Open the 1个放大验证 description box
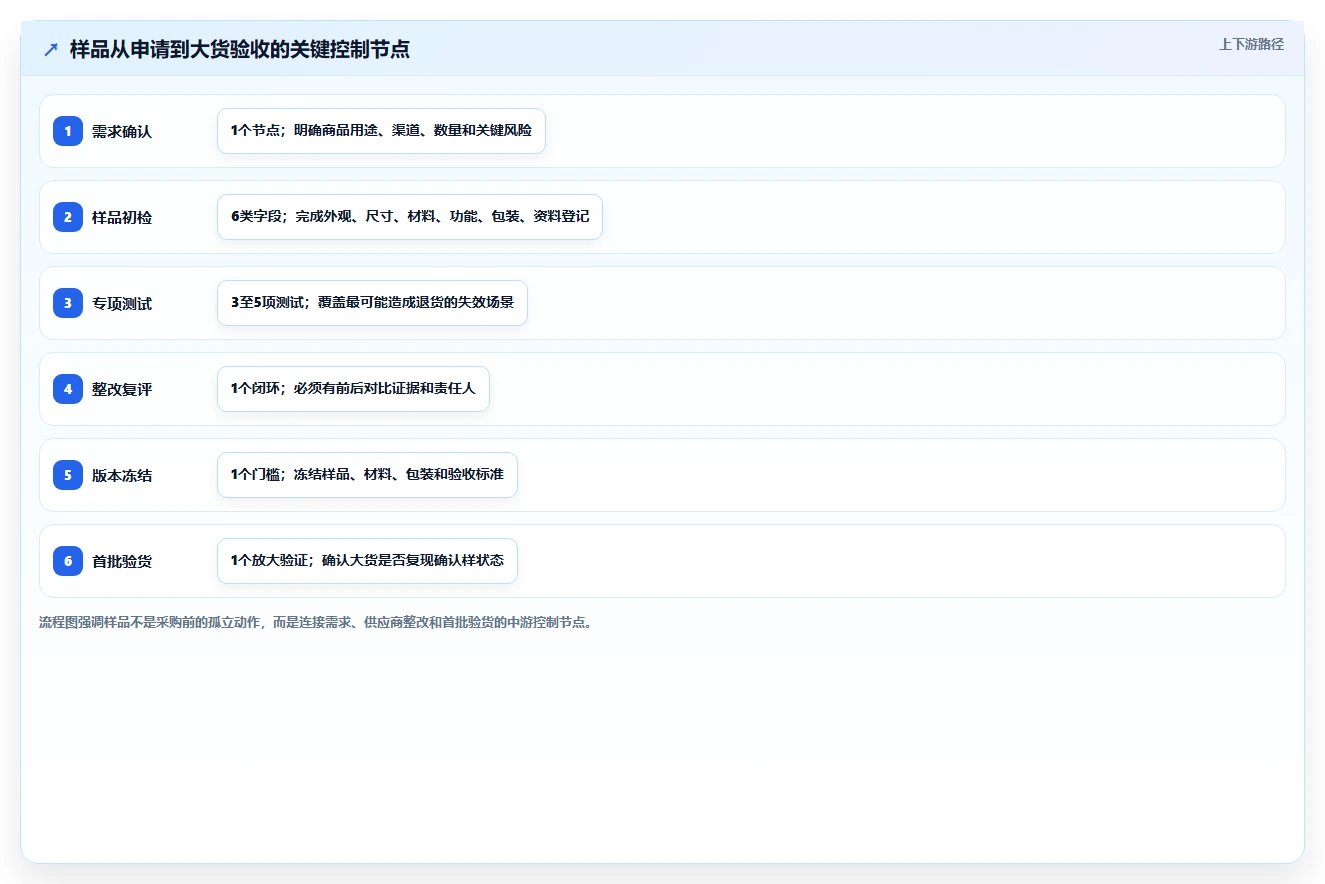 367,561
